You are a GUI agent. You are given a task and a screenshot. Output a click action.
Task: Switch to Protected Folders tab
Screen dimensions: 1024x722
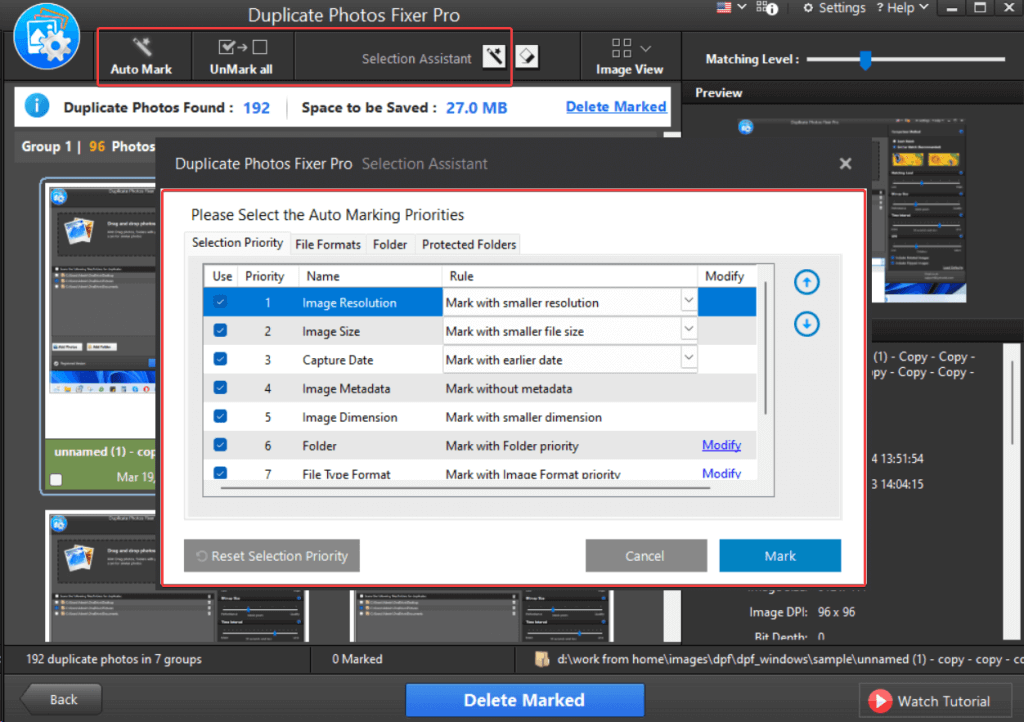[468, 244]
